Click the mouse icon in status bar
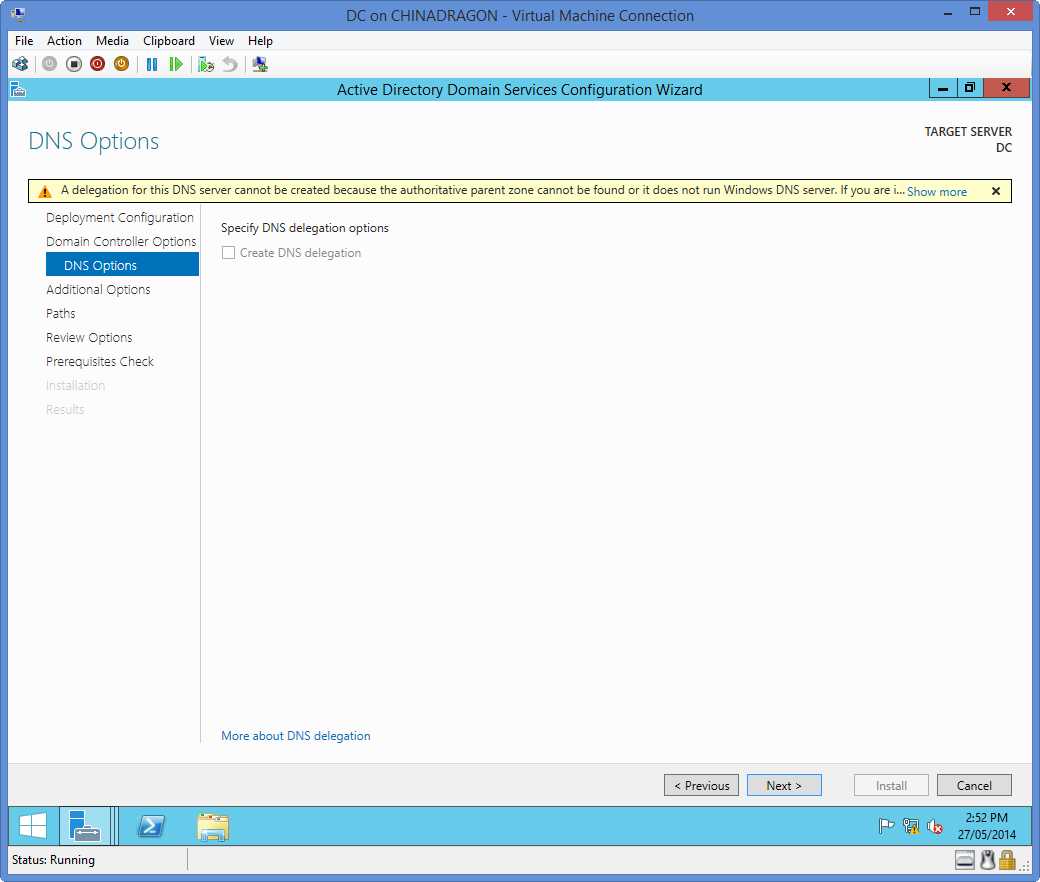Image resolution: width=1040 pixels, height=882 pixels. (x=988, y=860)
